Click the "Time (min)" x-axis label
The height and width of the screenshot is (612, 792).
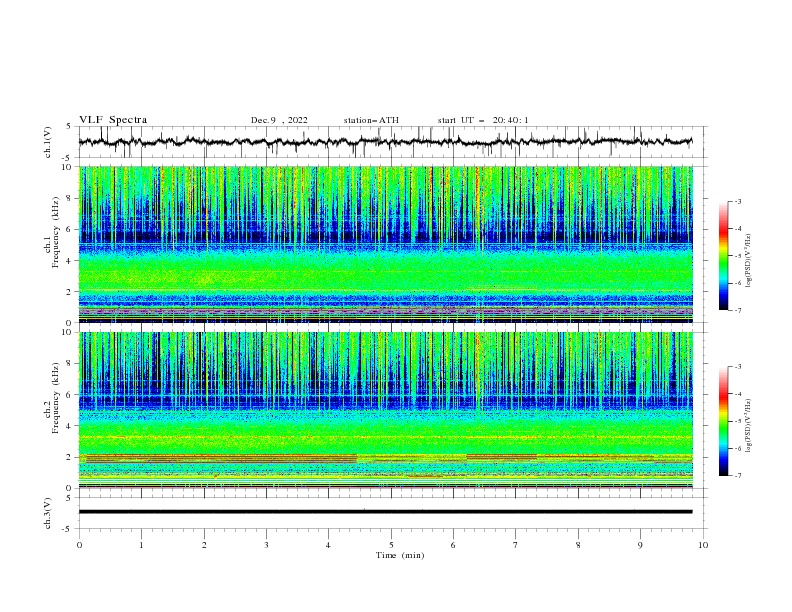click(400, 555)
